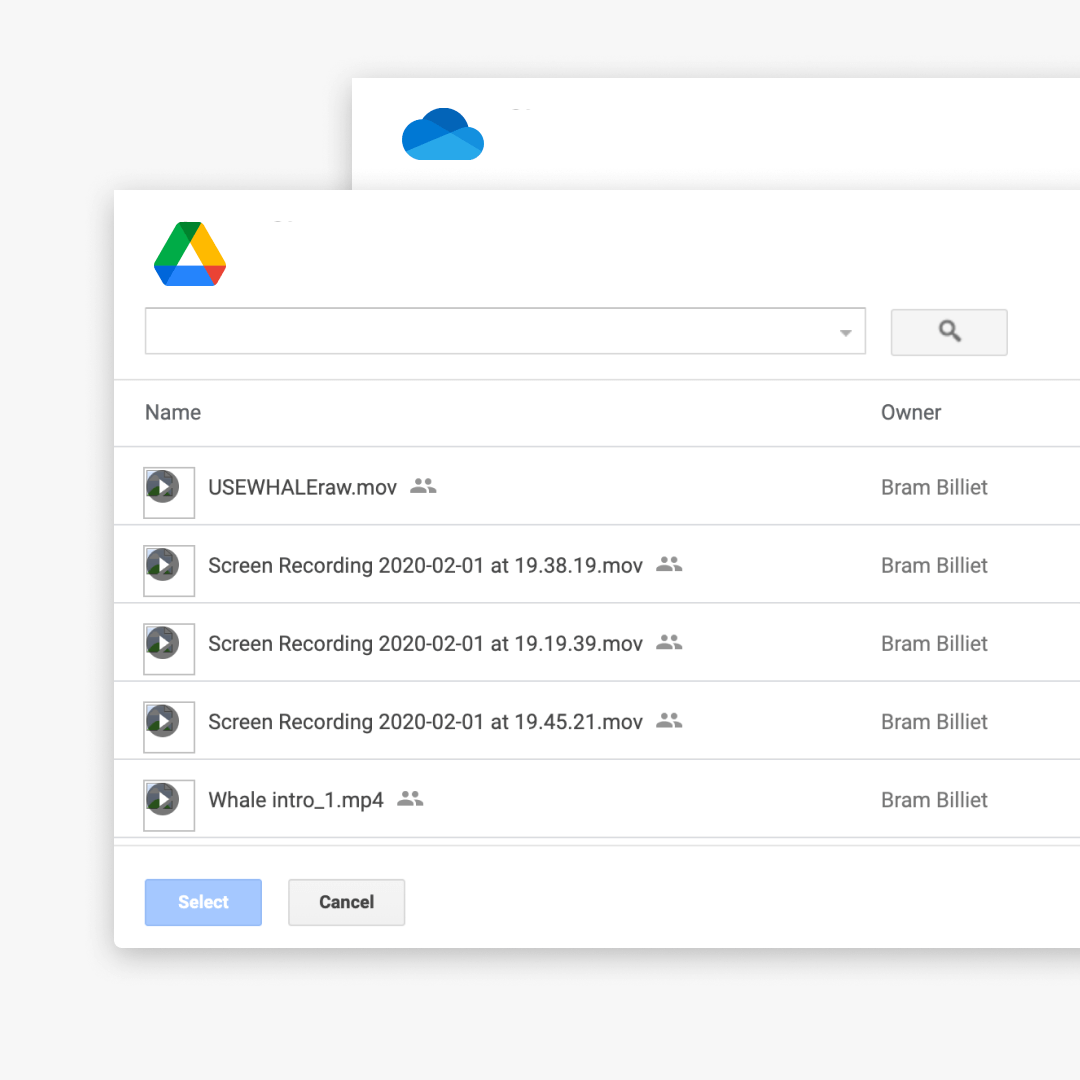Click owner Bram Billiet in the 19.45.21.mov row
This screenshot has height=1080, width=1080.
click(x=934, y=722)
